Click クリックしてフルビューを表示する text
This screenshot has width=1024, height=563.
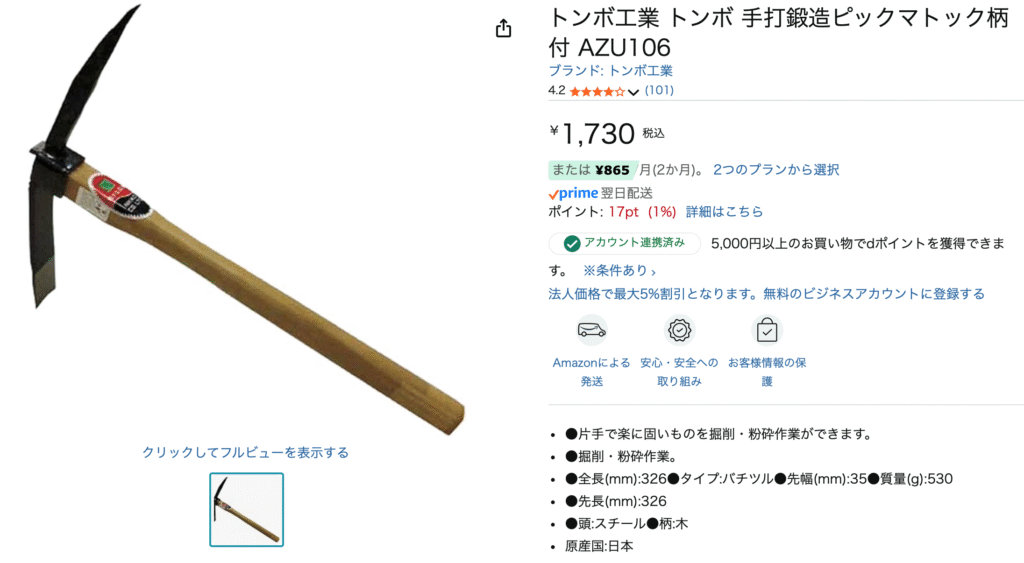(246, 452)
